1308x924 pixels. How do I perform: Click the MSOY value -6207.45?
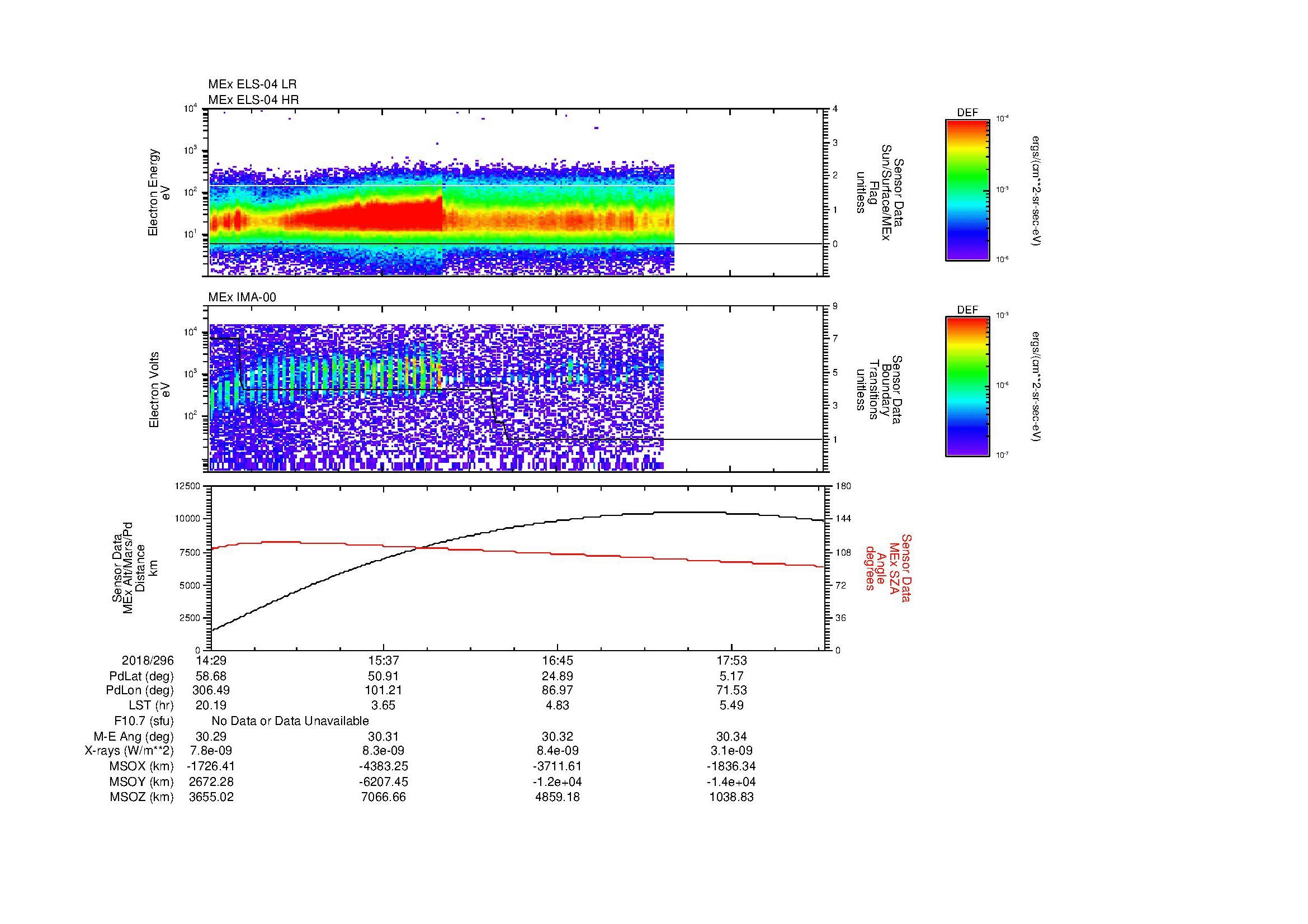384,781
